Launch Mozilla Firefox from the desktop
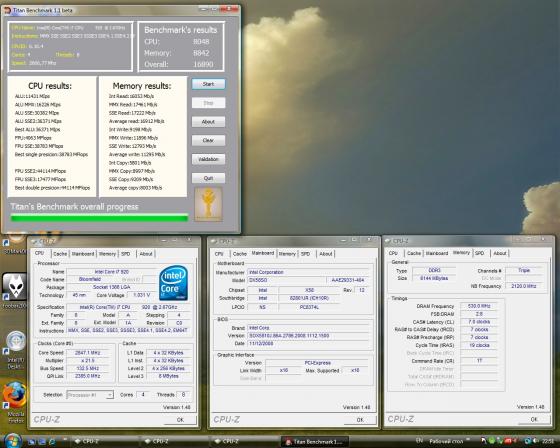 tap(15, 401)
